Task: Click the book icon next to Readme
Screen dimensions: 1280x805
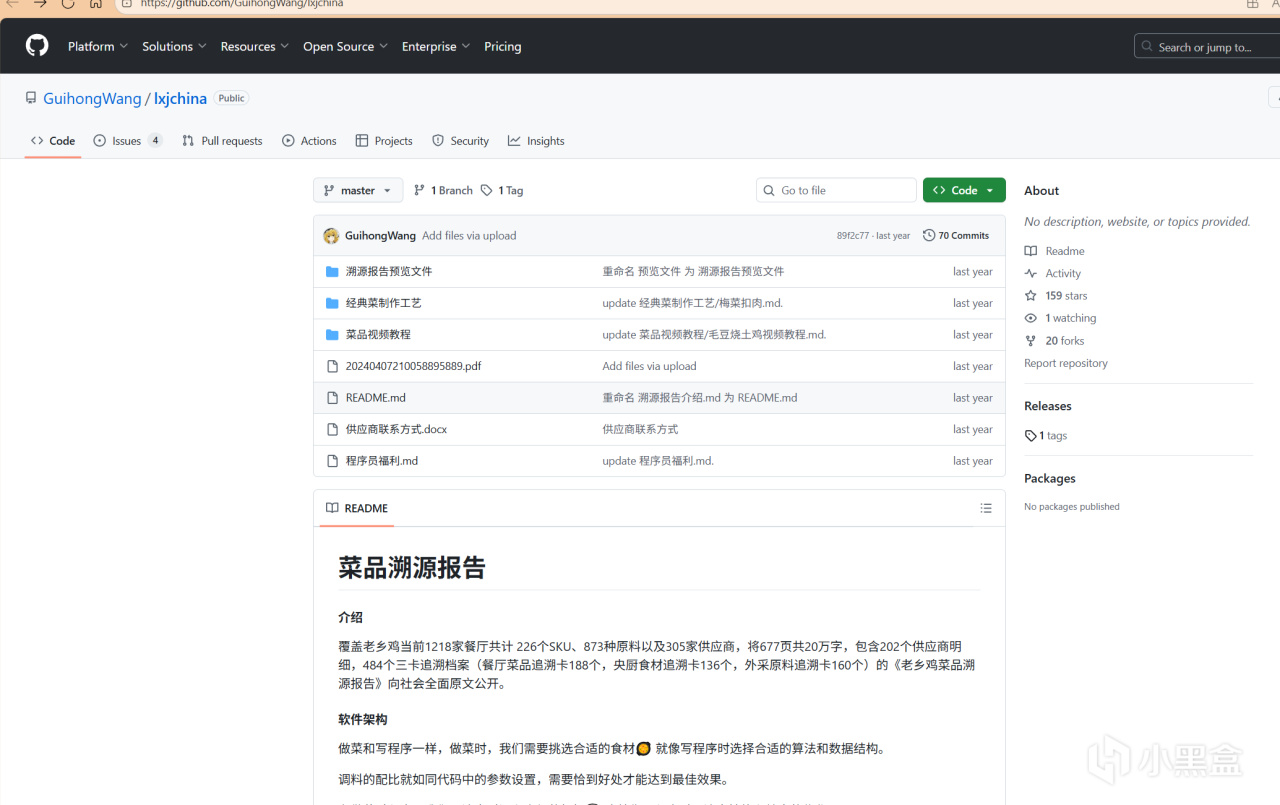Action: pos(1031,251)
